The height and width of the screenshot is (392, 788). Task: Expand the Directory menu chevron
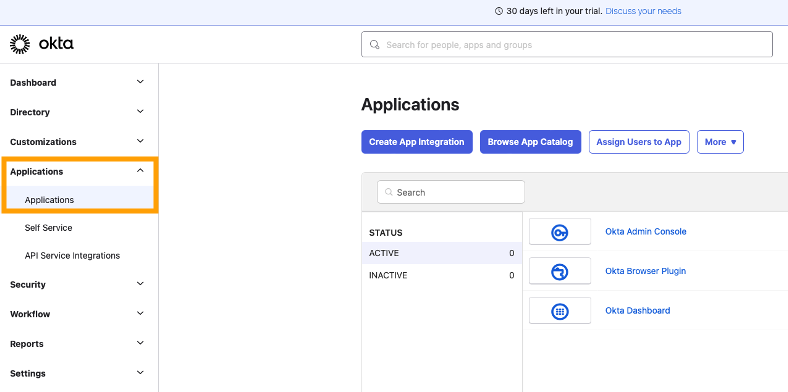tap(140, 112)
